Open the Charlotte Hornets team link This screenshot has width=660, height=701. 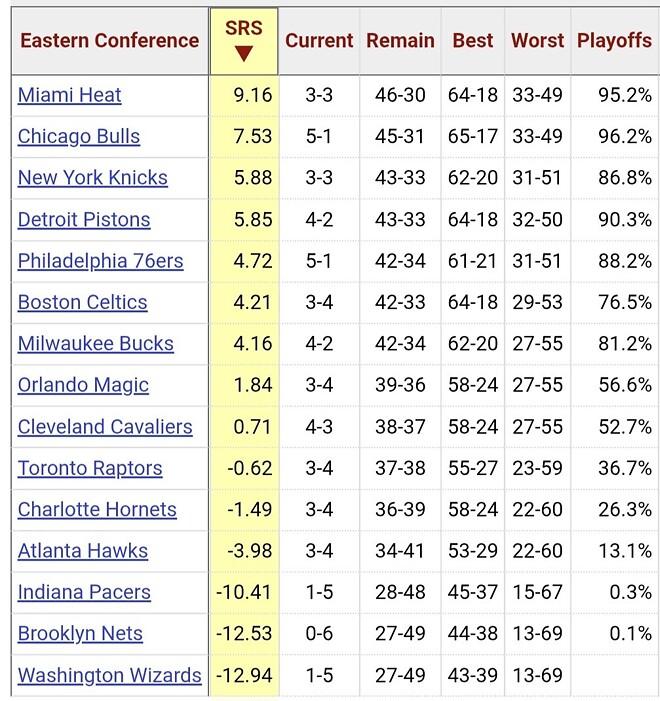(97, 510)
